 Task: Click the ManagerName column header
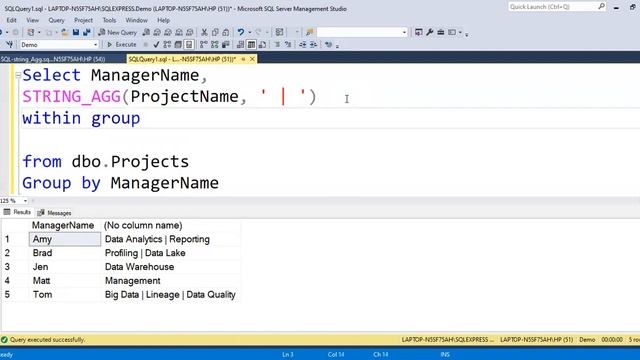[63, 225]
